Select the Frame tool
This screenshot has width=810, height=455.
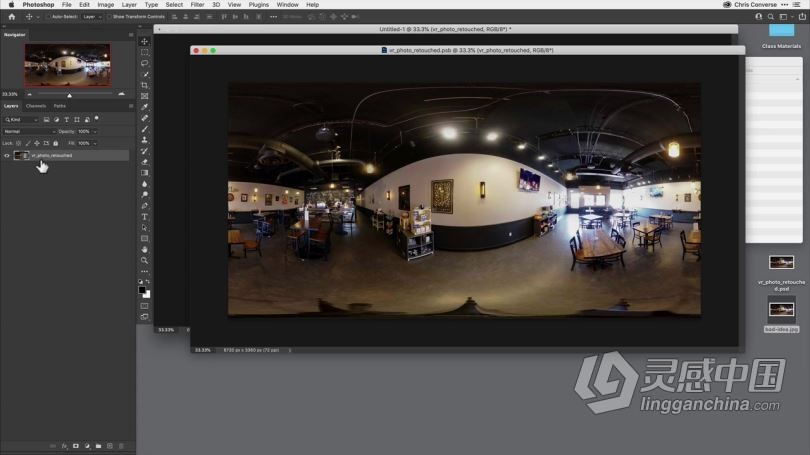pos(145,96)
